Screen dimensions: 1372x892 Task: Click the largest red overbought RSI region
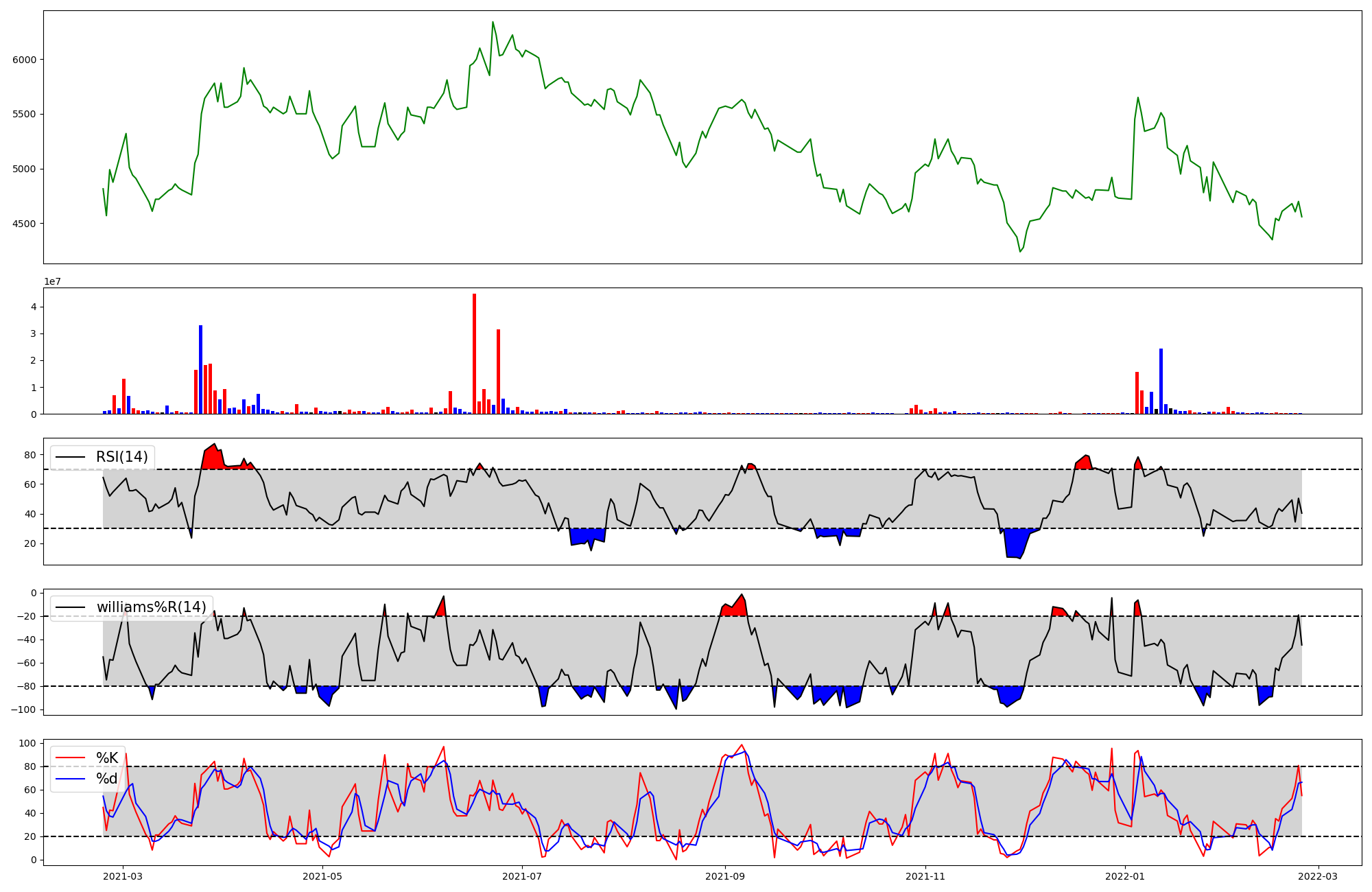213,458
